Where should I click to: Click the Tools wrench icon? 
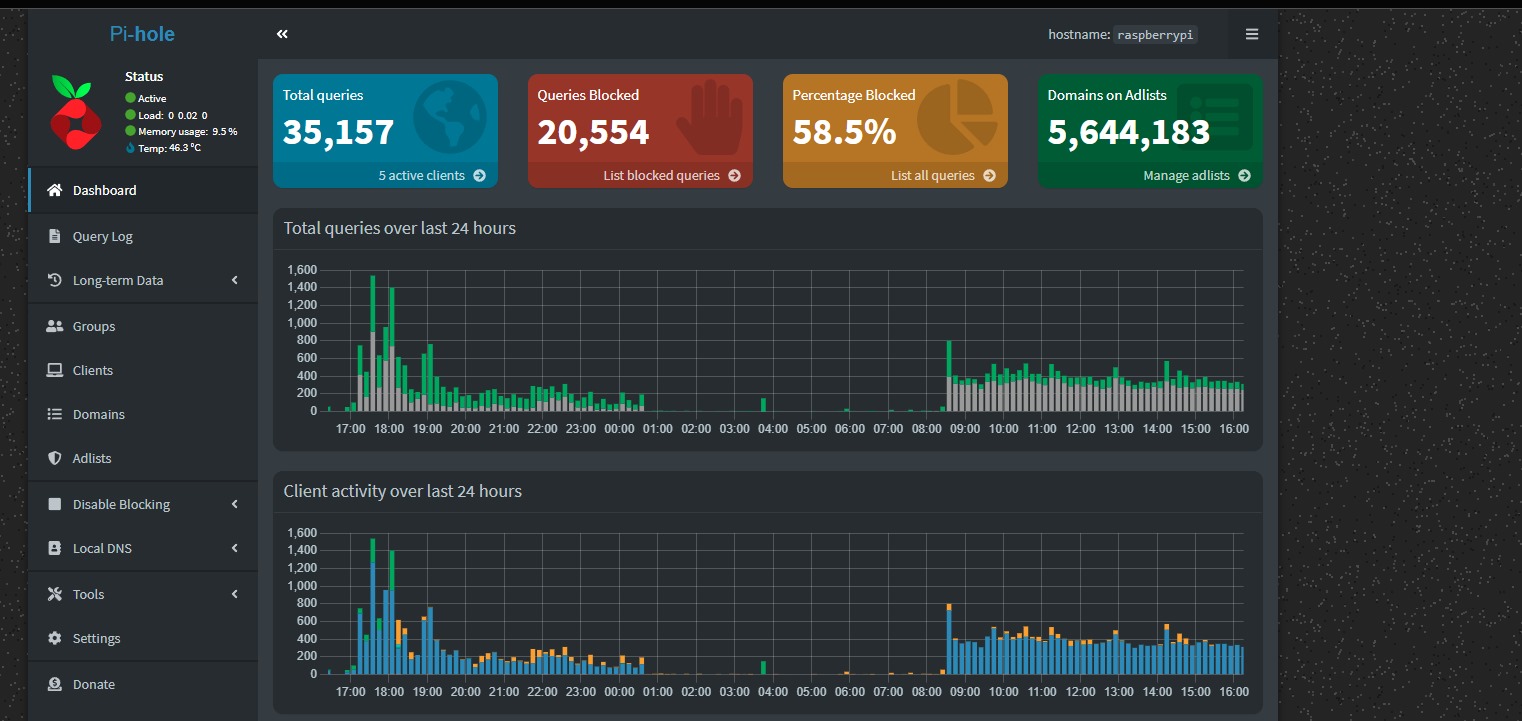click(x=55, y=594)
